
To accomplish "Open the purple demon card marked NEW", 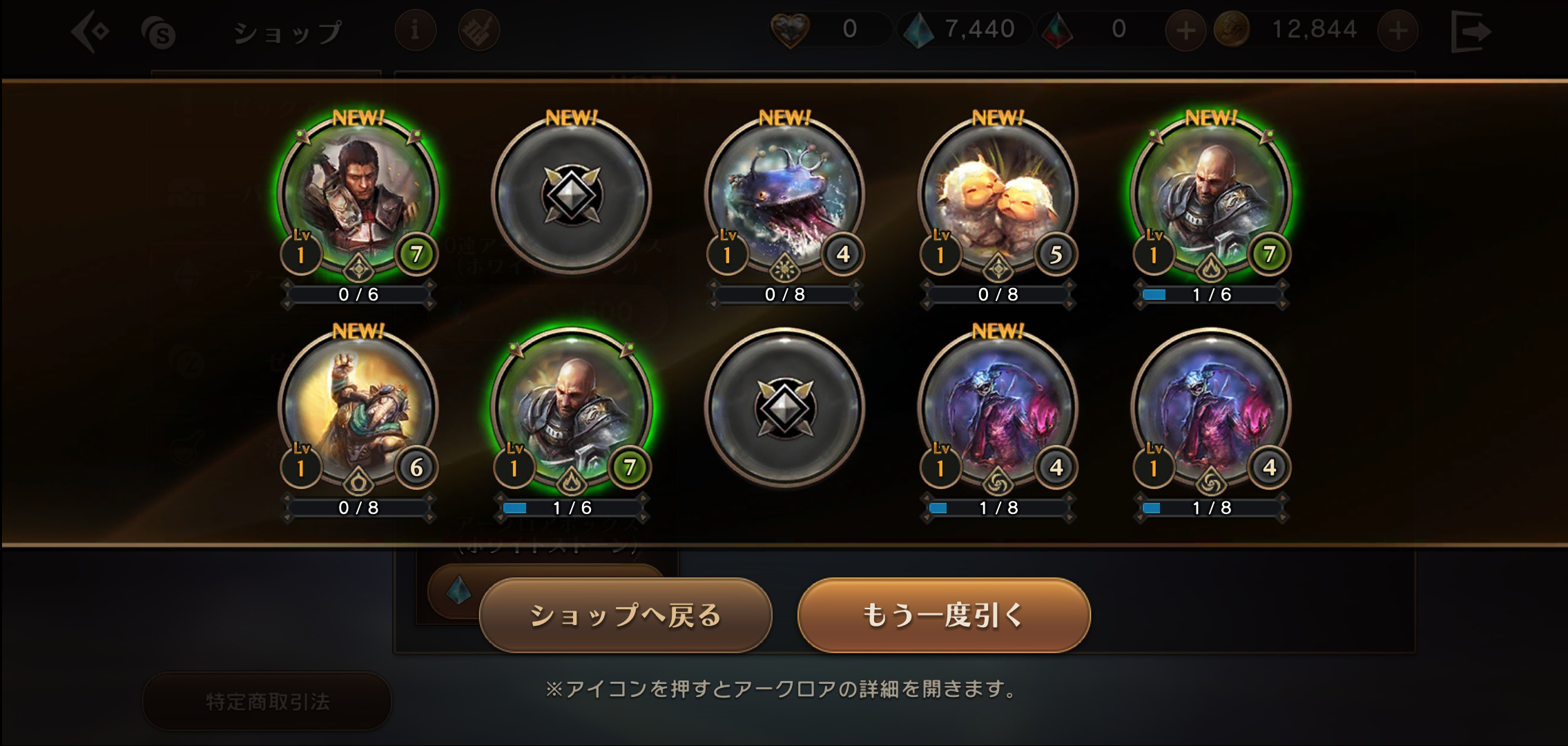I will click(x=998, y=409).
